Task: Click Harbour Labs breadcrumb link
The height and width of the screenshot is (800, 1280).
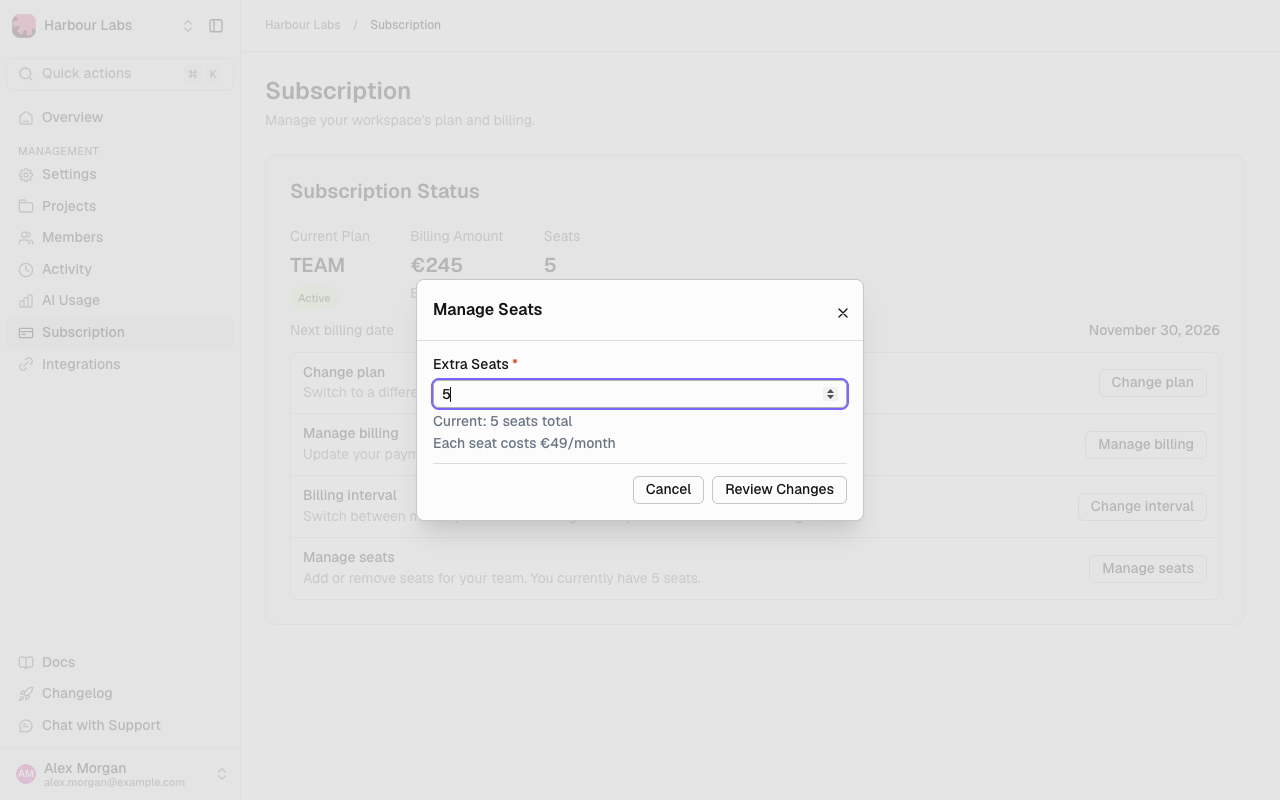Action: point(303,25)
